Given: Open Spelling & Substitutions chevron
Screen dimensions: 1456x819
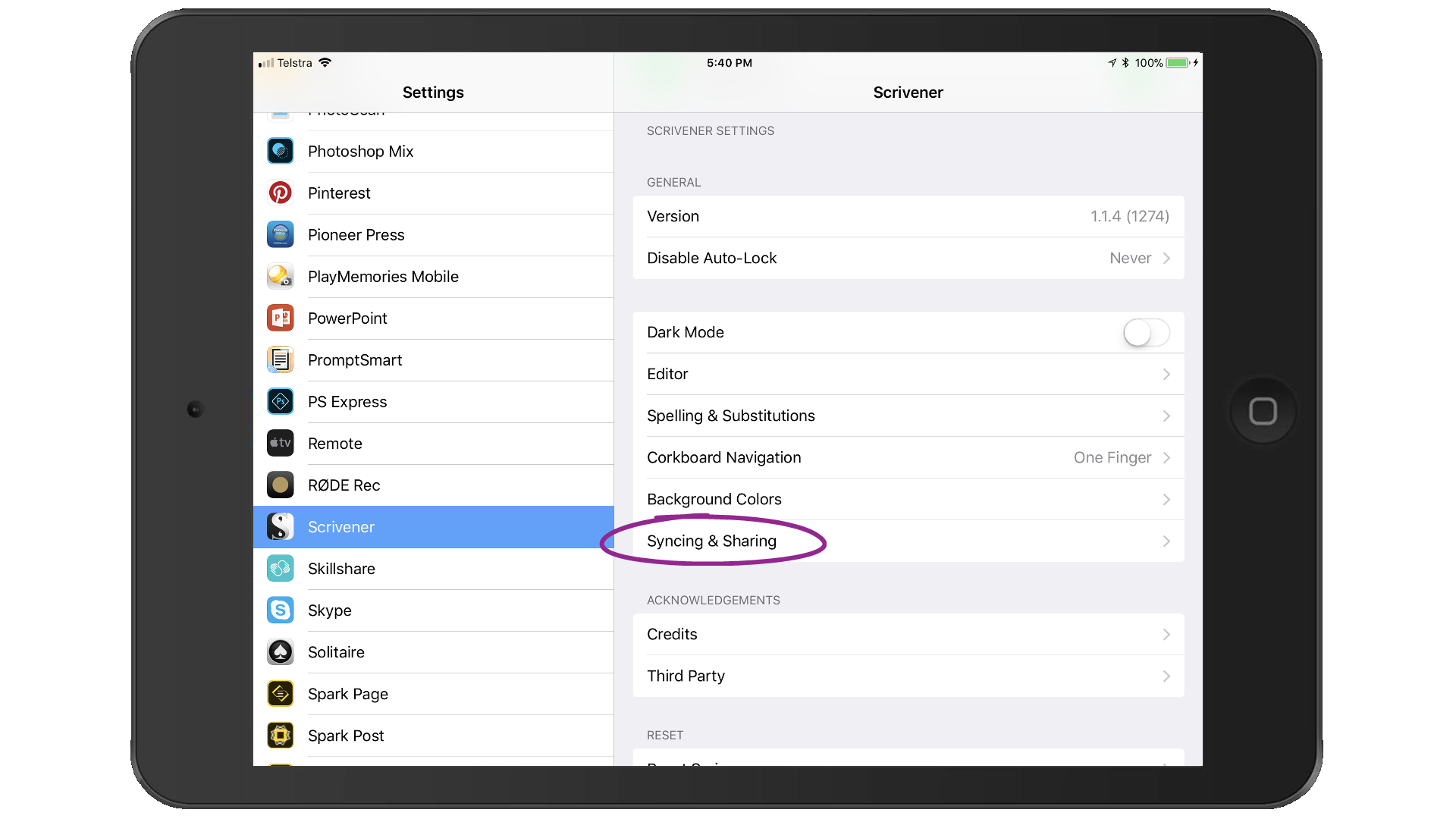Looking at the screenshot, I should pos(1166,416).
